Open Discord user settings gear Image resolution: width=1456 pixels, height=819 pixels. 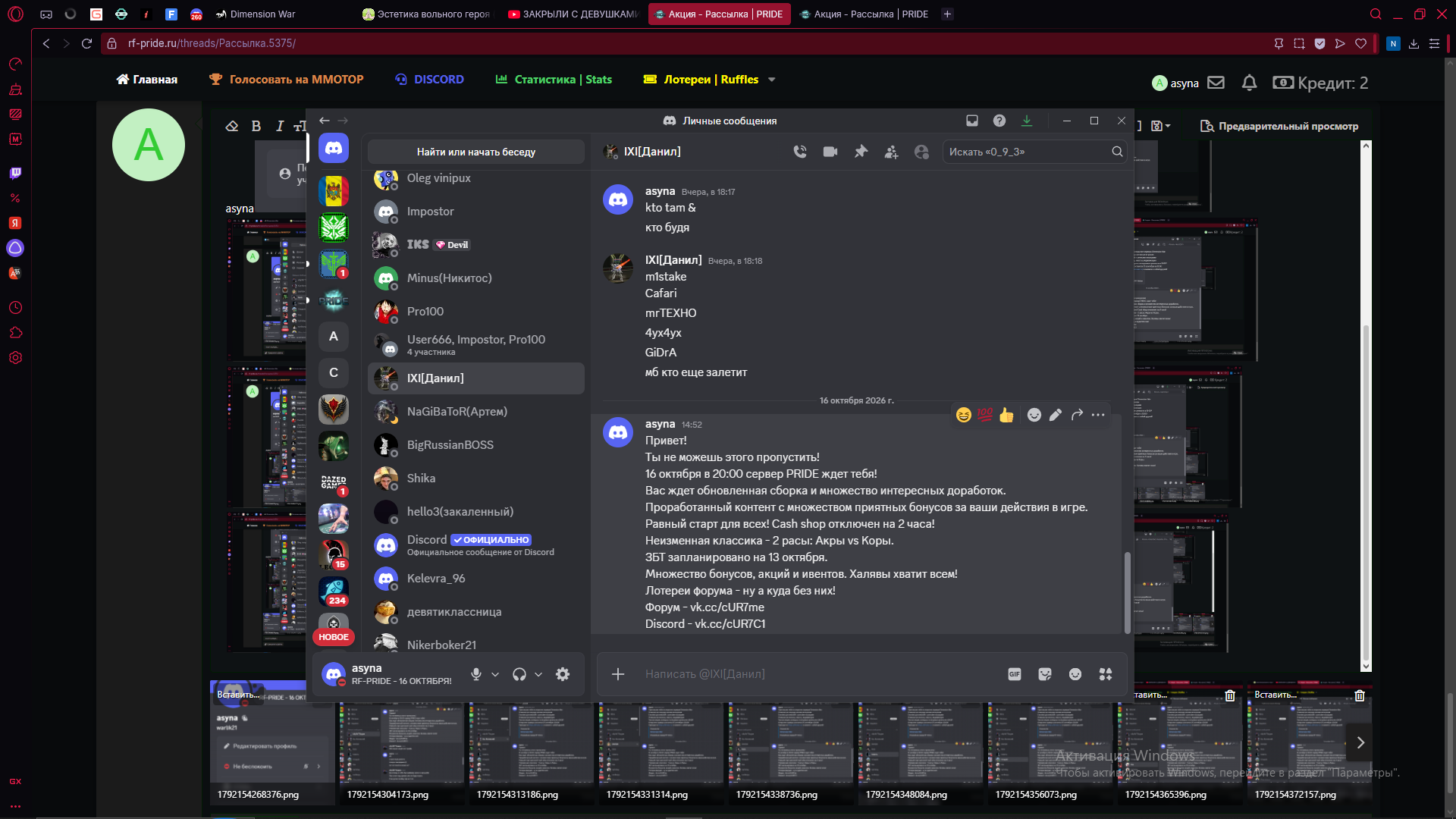(563, 674)
